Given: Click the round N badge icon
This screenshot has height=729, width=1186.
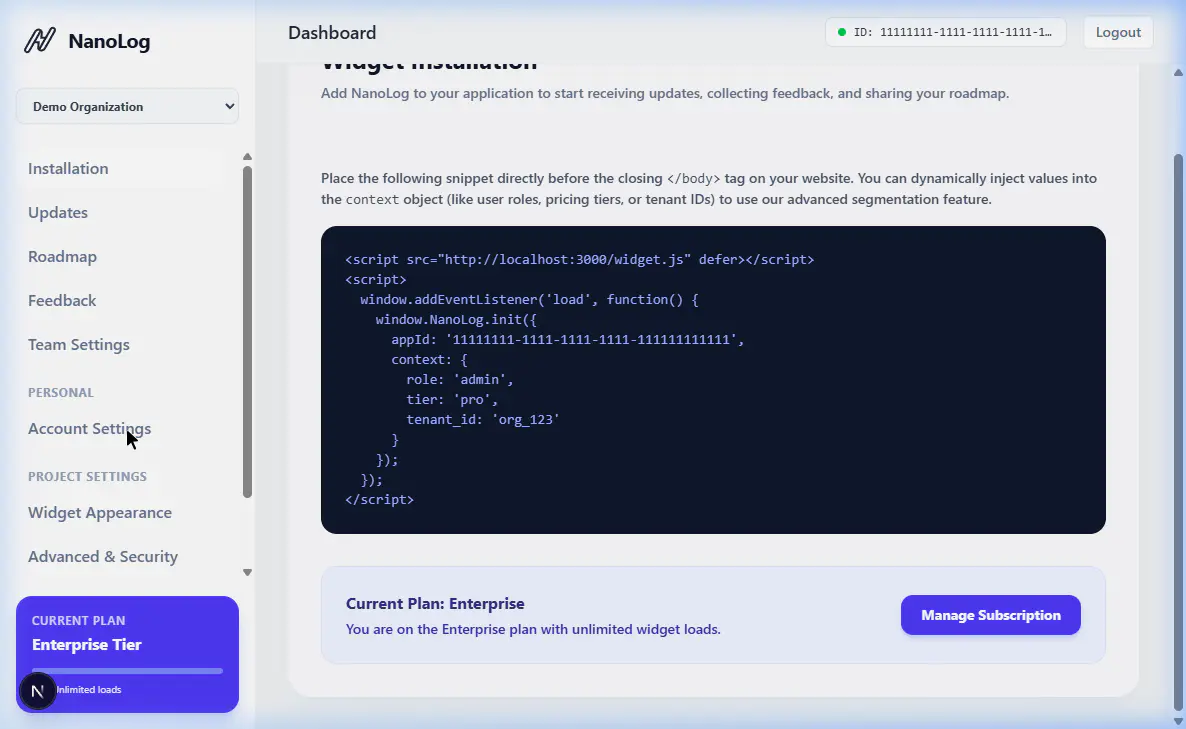Looking at the screenshot, I should (x=38, y=691).
